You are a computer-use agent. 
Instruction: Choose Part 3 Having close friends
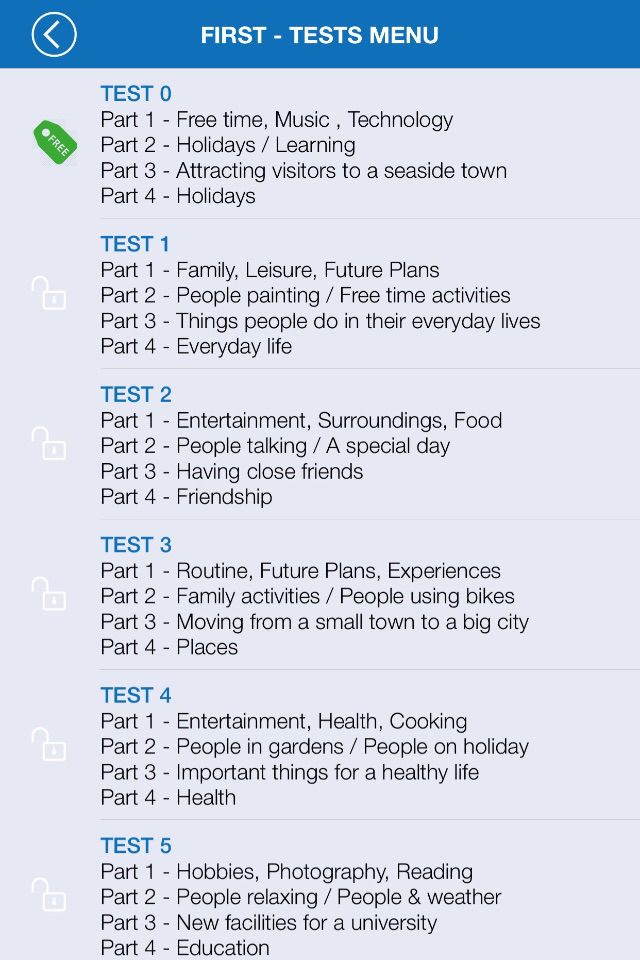[x=232, y=471]
